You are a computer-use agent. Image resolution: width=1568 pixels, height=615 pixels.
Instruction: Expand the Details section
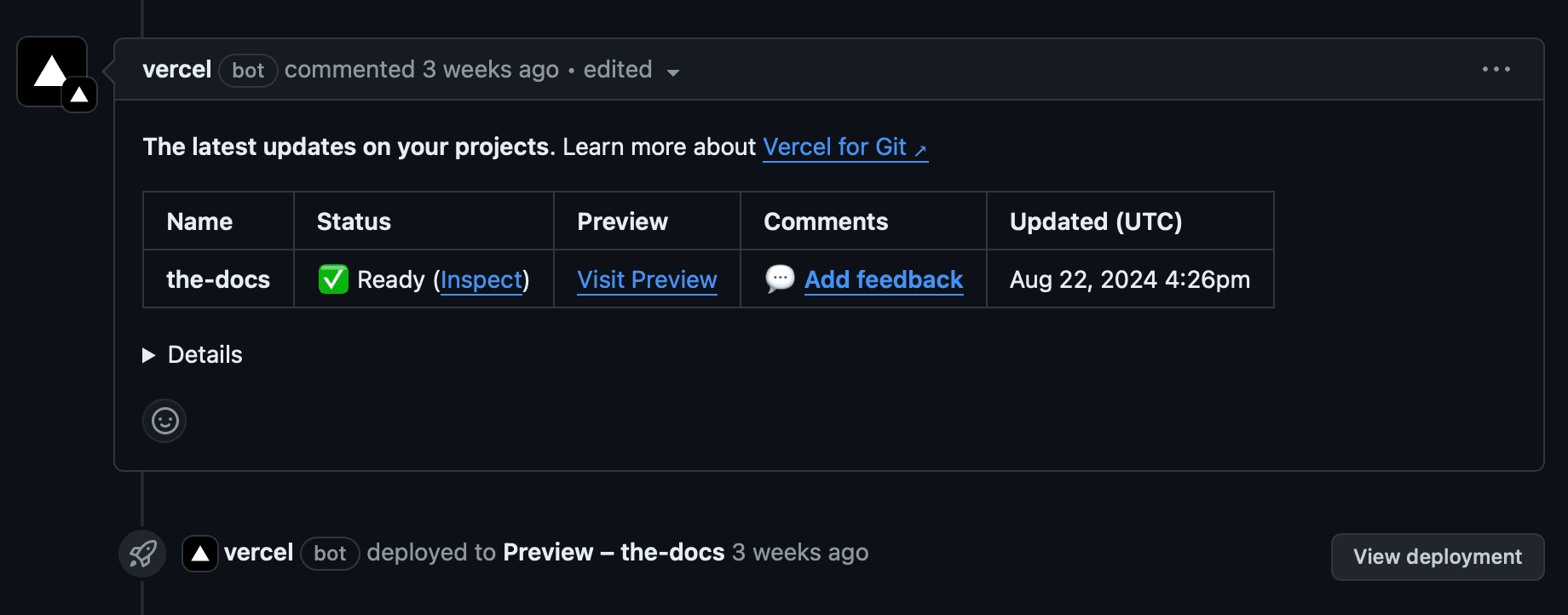point(204,354)
